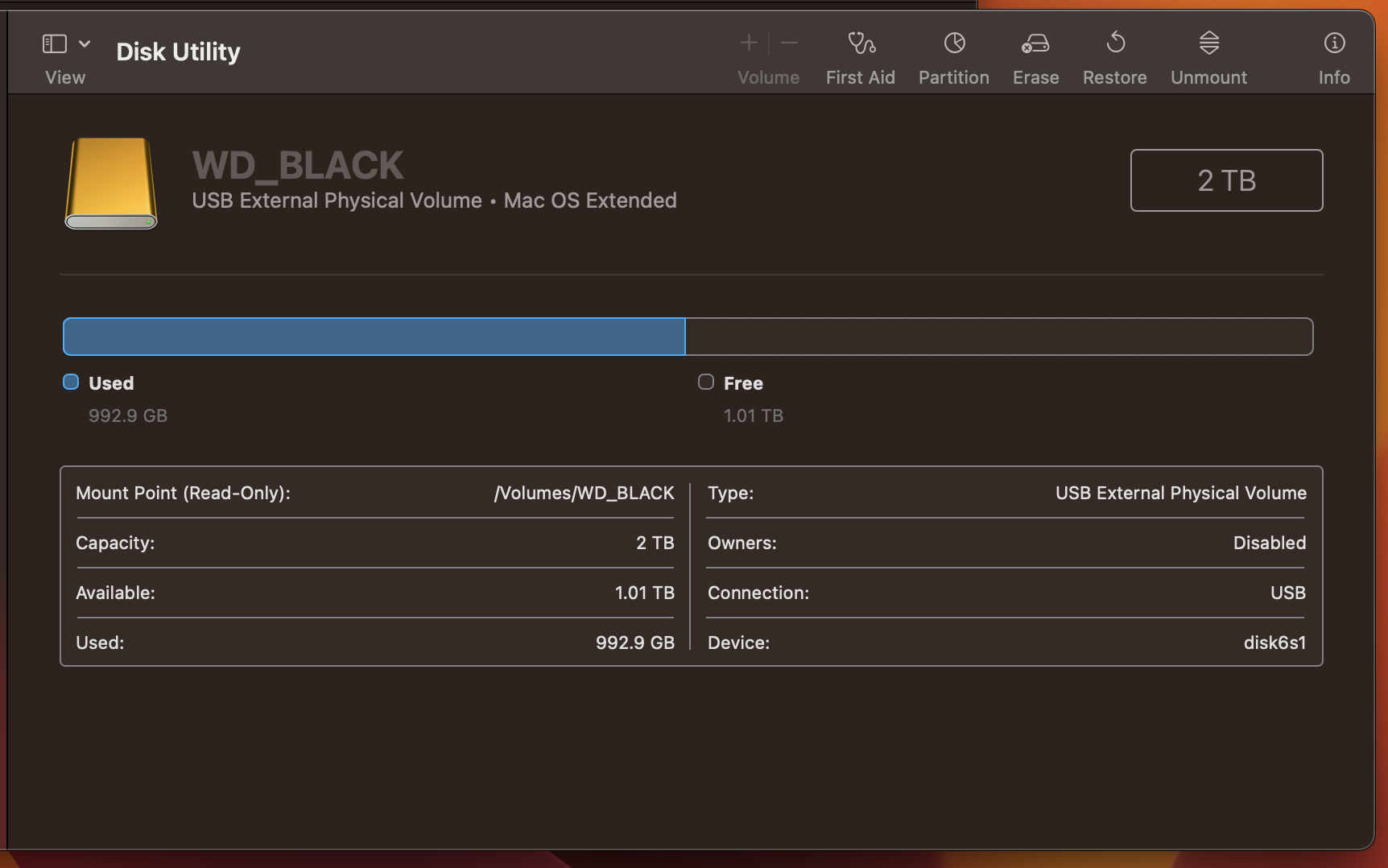Click the 'Device:' label in the info table

738,643
